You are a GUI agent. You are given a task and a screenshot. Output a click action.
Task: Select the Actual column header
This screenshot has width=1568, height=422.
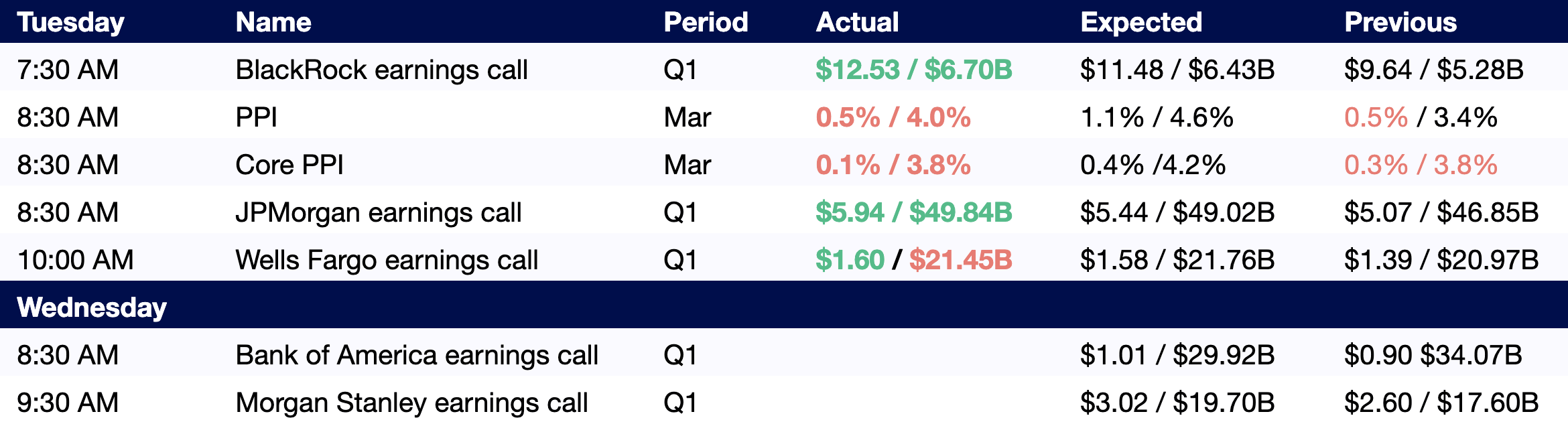pos(857,22)
